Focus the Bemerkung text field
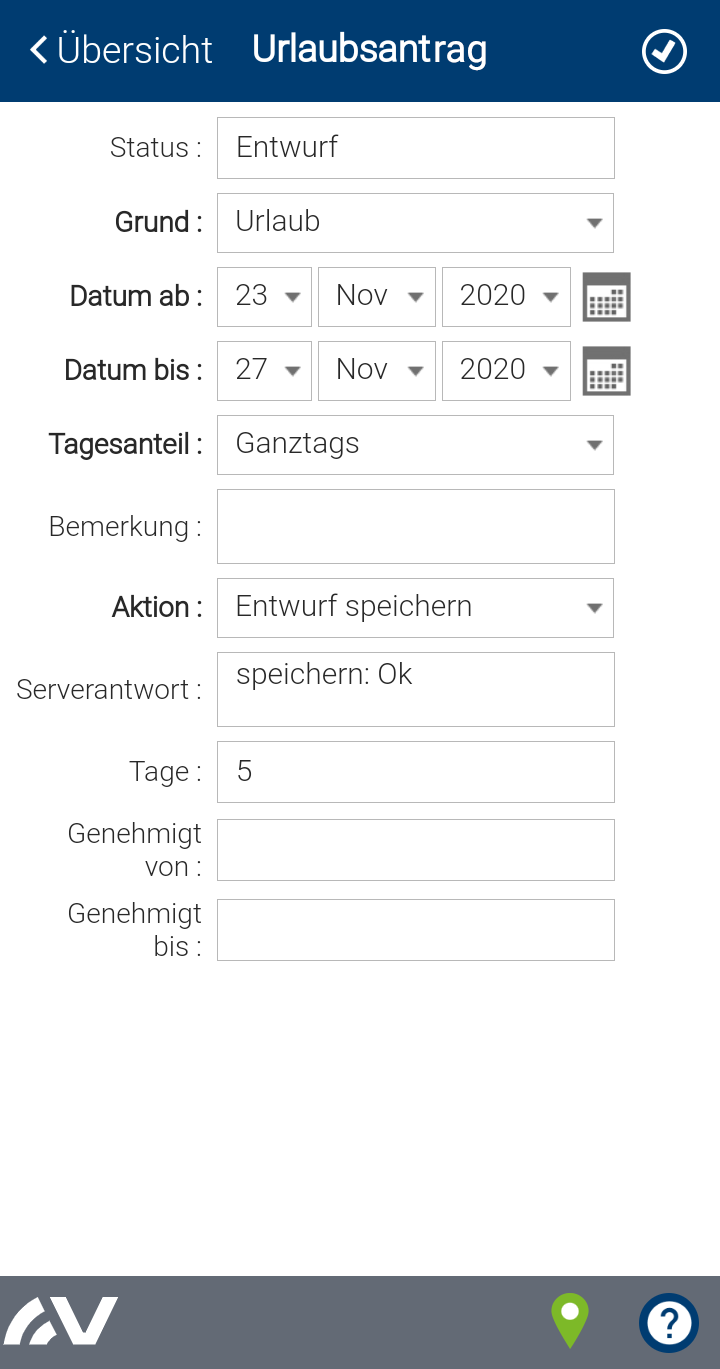720x1369 pixels. click(x=415, y=526)
